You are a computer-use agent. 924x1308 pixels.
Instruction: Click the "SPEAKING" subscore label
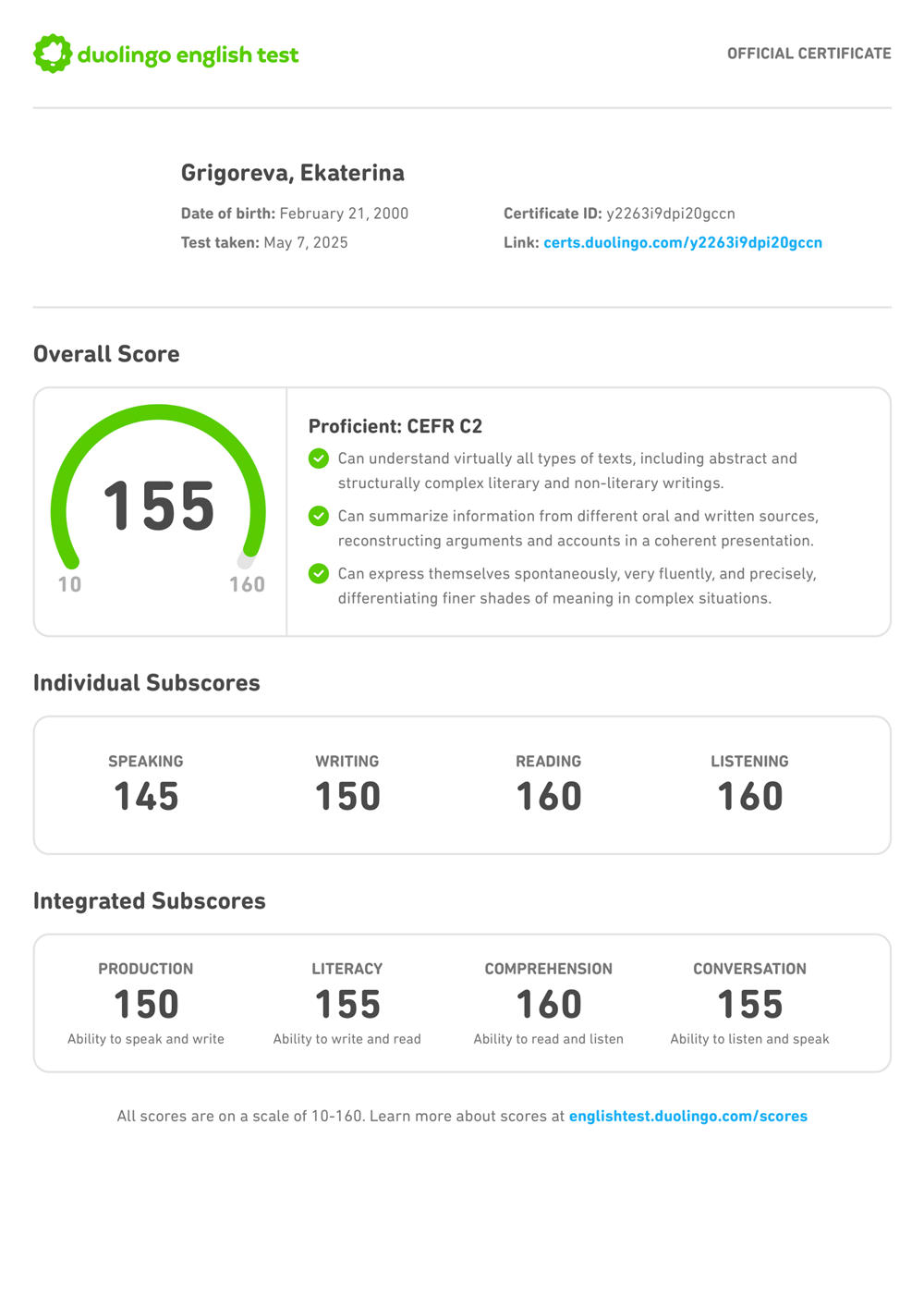[146, 762]
